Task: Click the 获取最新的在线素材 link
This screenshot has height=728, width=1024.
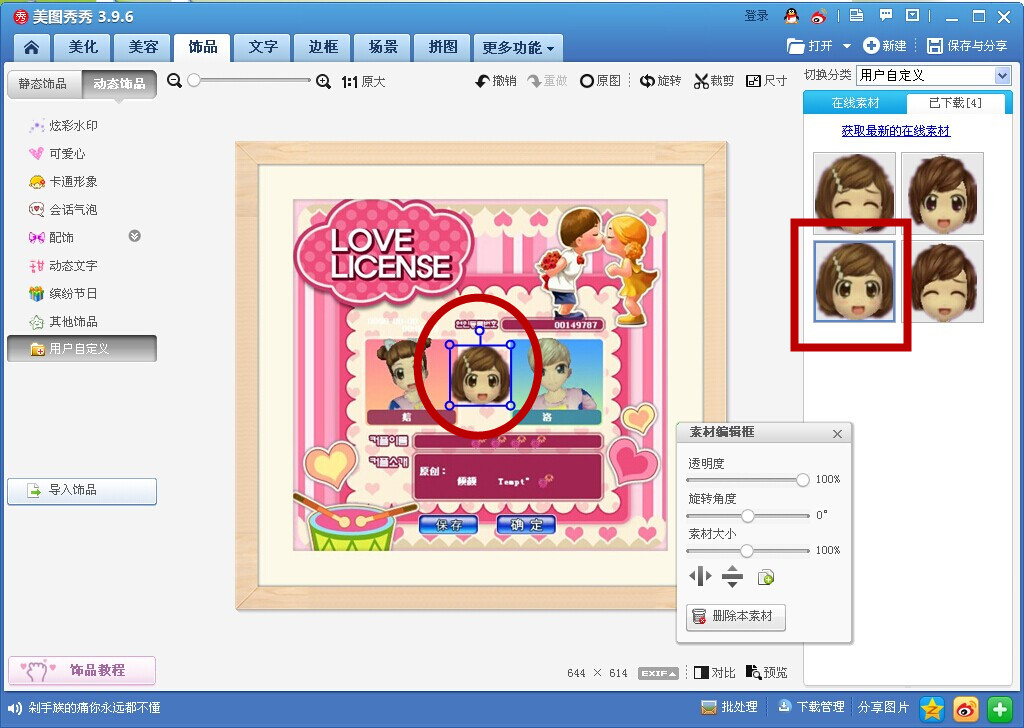Action: (x=895, y=131)
